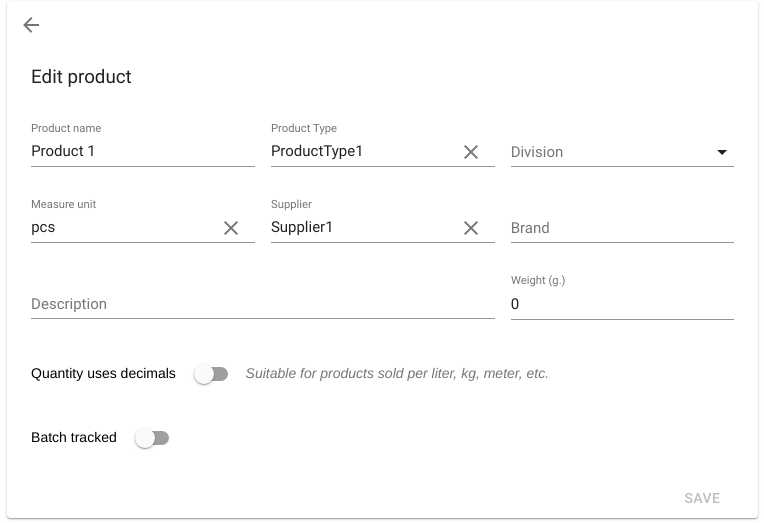Focus the Brand input field
The width and height of the screenshot is (764, 523).
622,228
